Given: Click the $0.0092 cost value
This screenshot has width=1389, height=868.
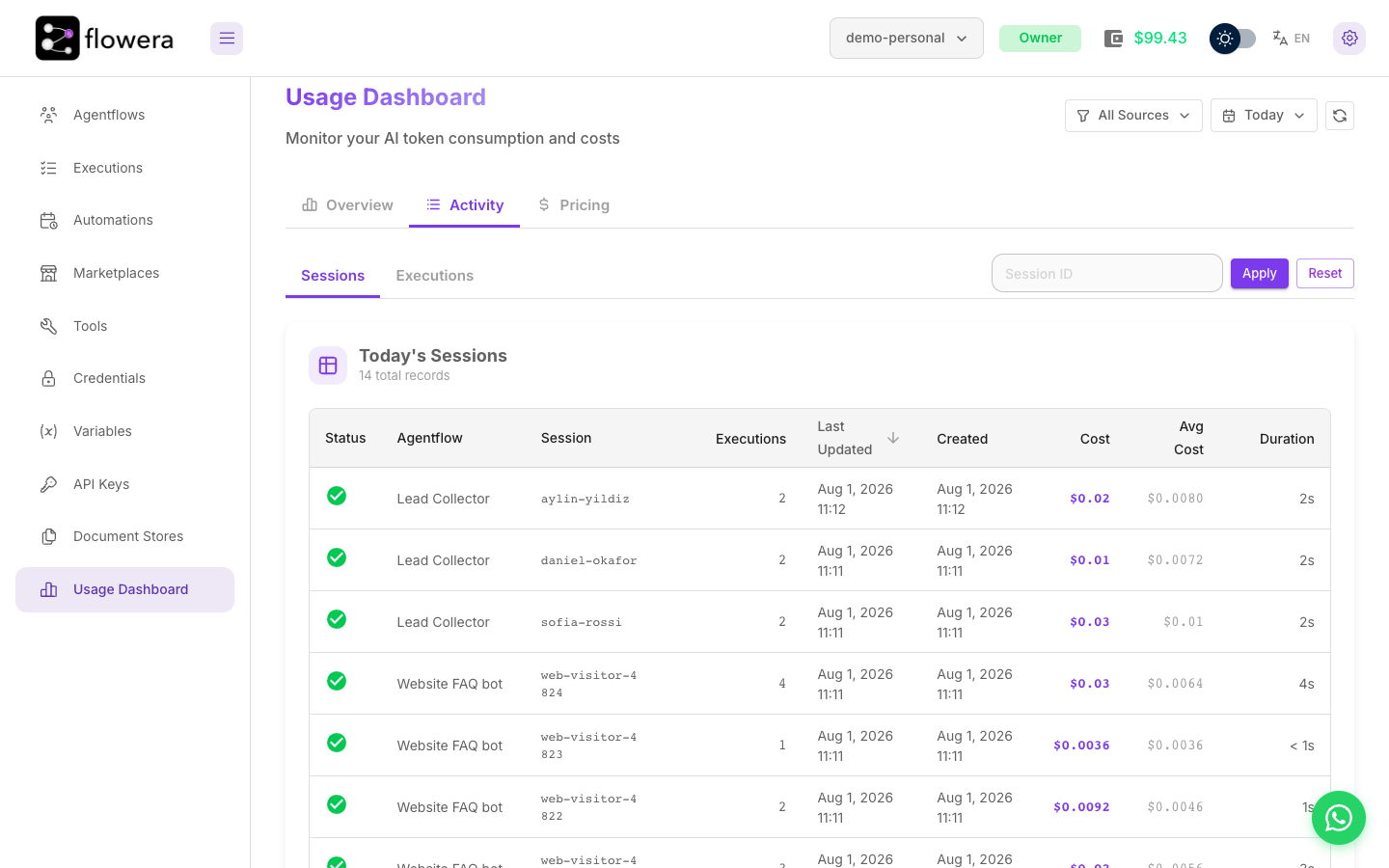Looking at the screenshot, I should [x=1081, y=807].
